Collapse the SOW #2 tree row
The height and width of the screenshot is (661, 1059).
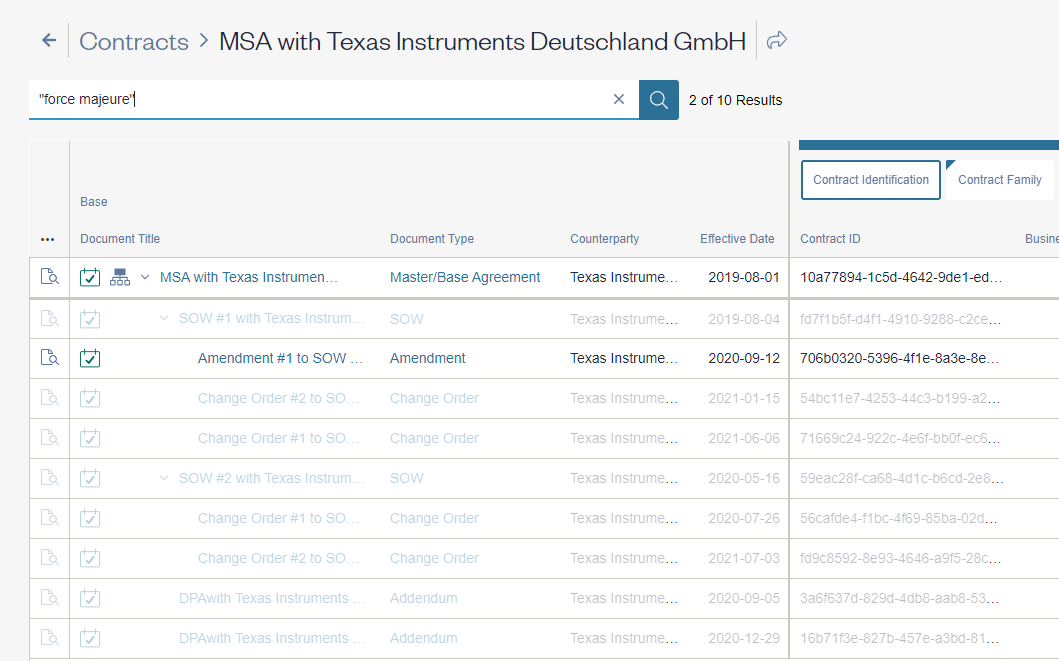click(x=164, y=478)
